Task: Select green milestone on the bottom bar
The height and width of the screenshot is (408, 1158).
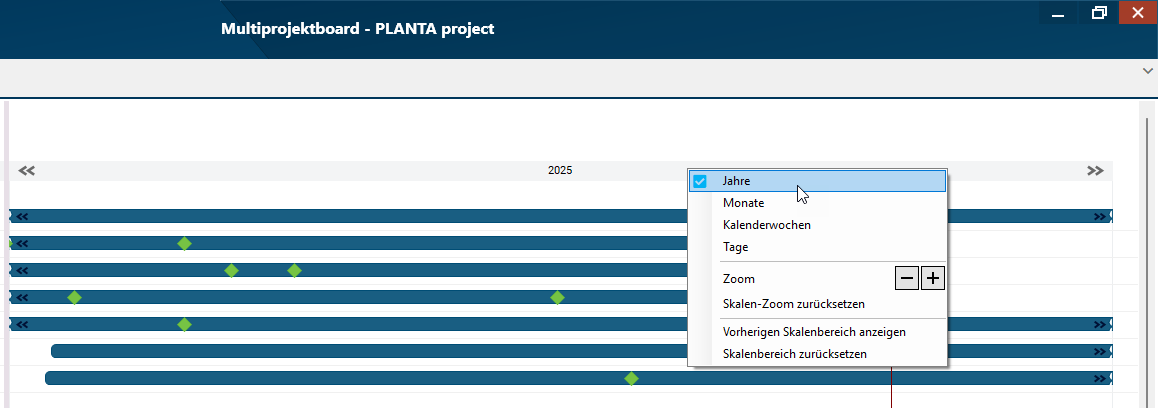Action: pos(631,378)
